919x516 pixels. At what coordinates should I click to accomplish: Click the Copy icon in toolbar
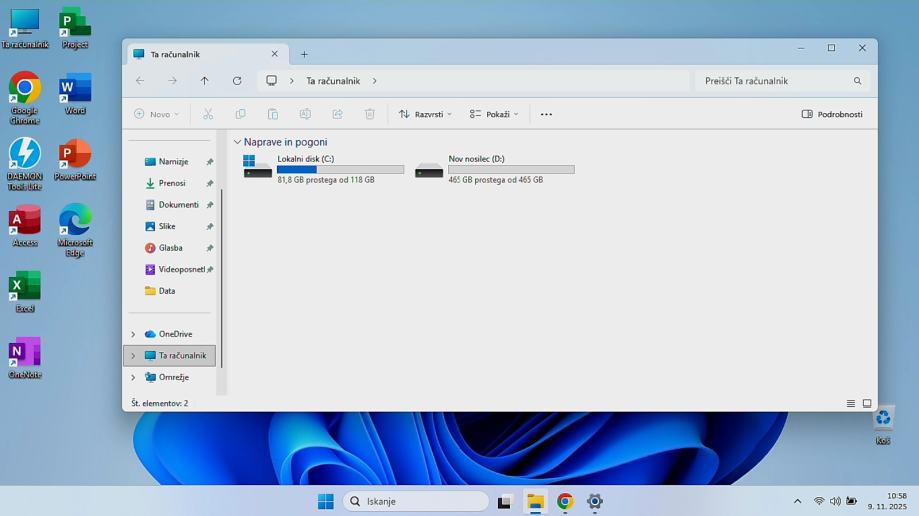click(240, 114)
